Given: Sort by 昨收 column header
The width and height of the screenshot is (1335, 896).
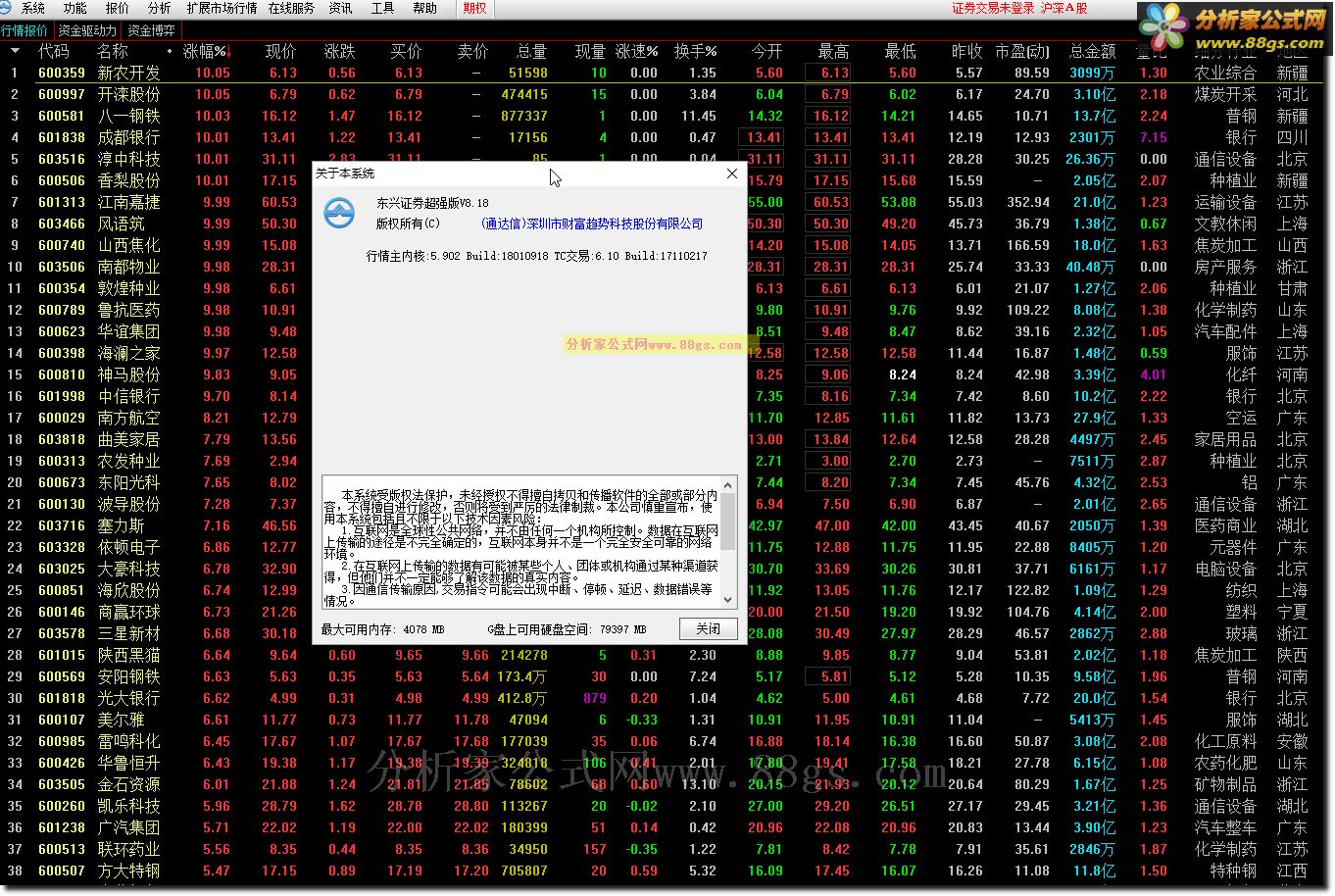Looking at the screenshot, I should click(966, 51).
